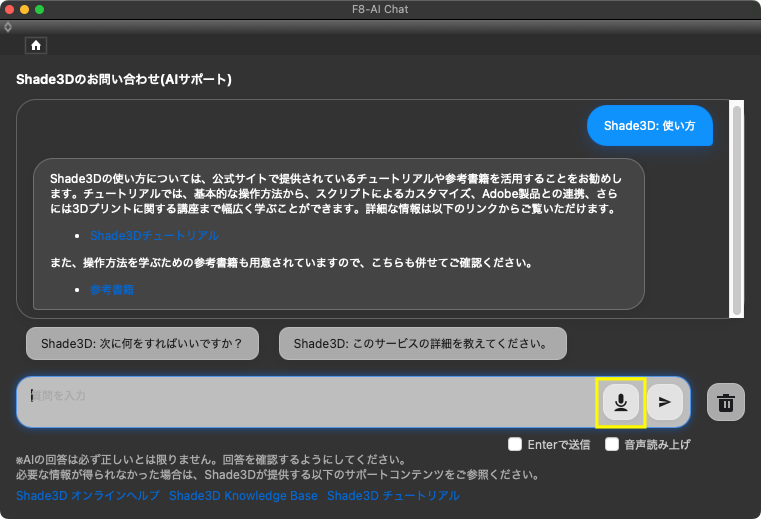Open the Shade3D オンラインヘルプ footer link
The image size is (761, 519).
87,496
